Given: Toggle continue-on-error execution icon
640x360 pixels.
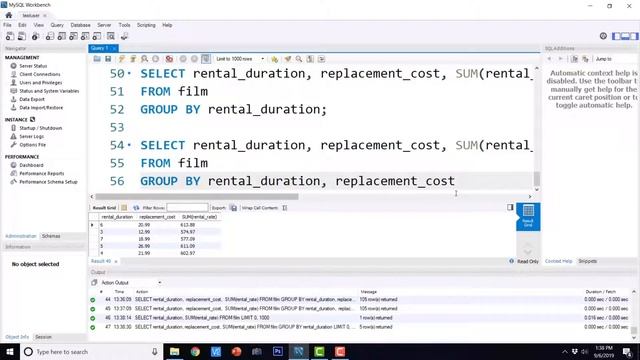Looking at the screenshot, I should (x=169, y=59).
